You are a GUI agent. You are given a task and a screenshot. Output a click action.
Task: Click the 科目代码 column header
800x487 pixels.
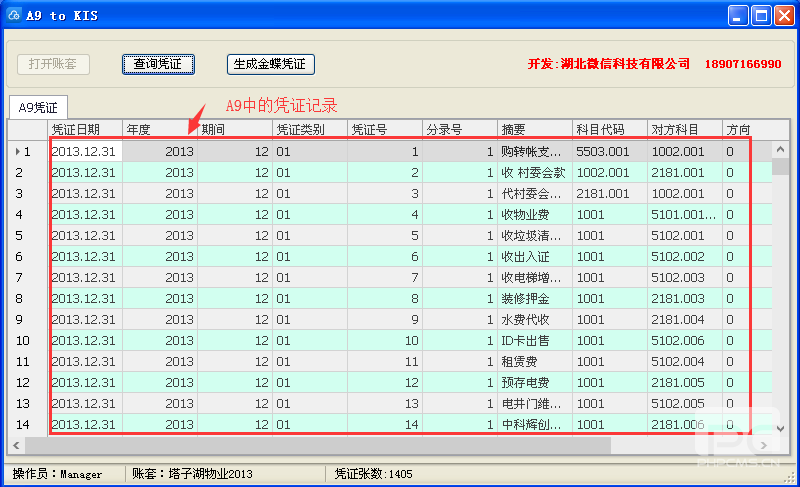pyautogui.click(x=609, y=130)
